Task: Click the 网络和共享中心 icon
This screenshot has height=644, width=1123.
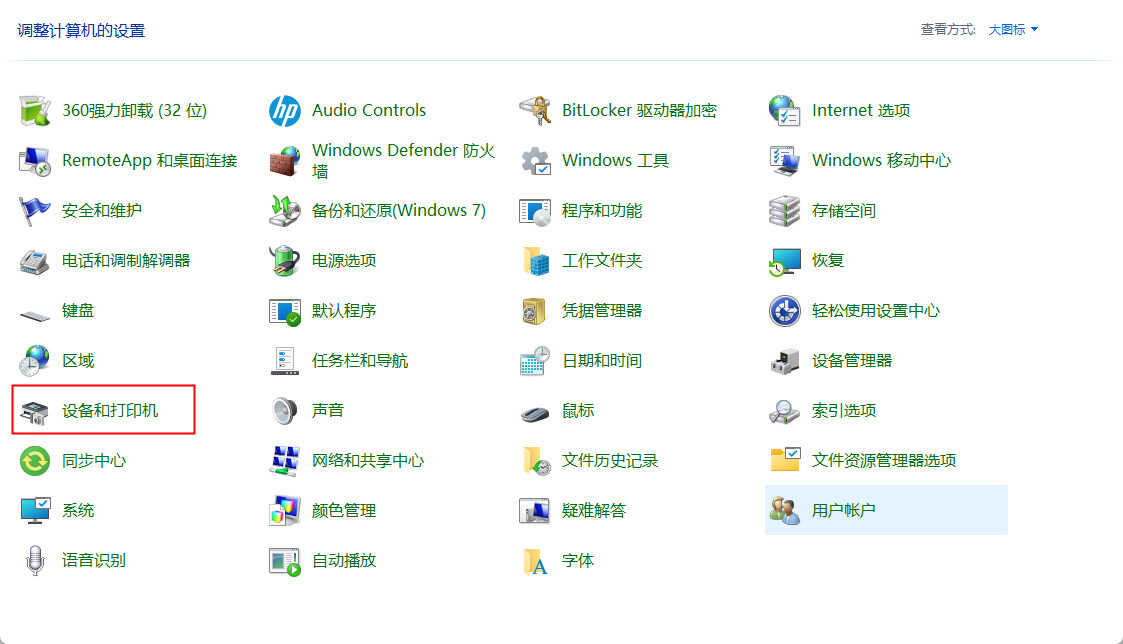Action: coord(284,461)
